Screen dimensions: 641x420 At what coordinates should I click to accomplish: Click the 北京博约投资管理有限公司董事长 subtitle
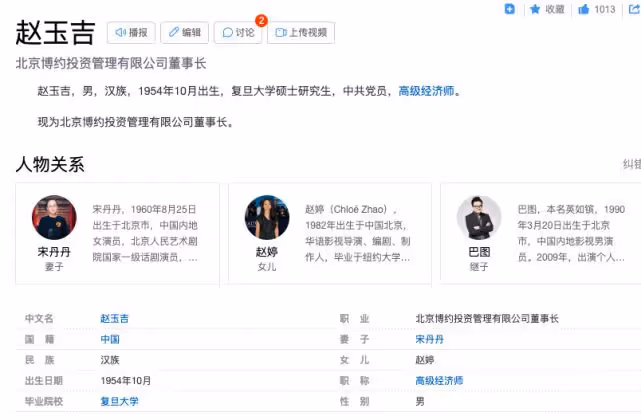pyautogui.click(x=111, y=63)
